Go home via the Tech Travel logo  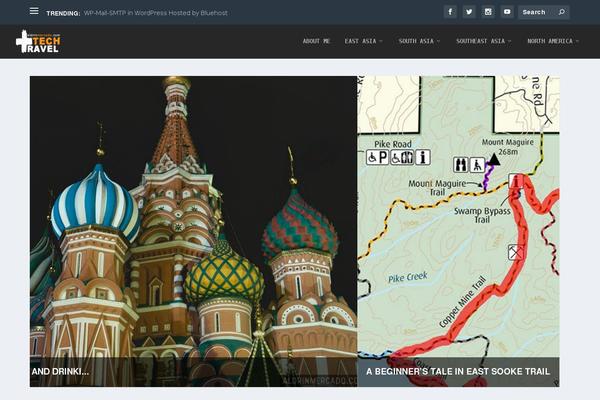click(38, 41)
